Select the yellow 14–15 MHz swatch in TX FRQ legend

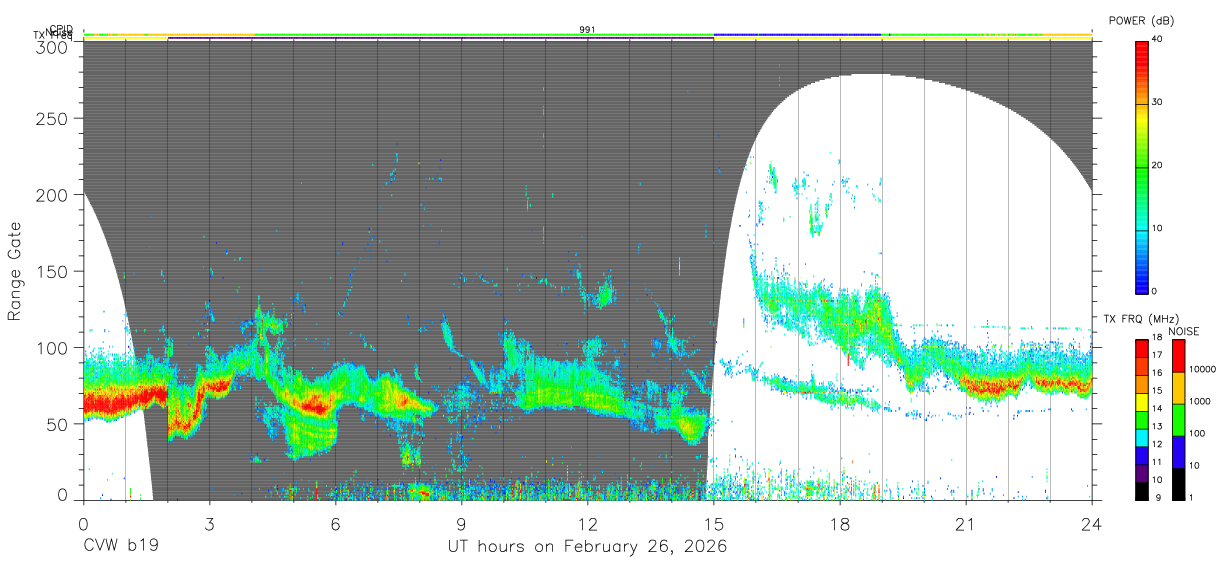click(x=1141, y=402)
